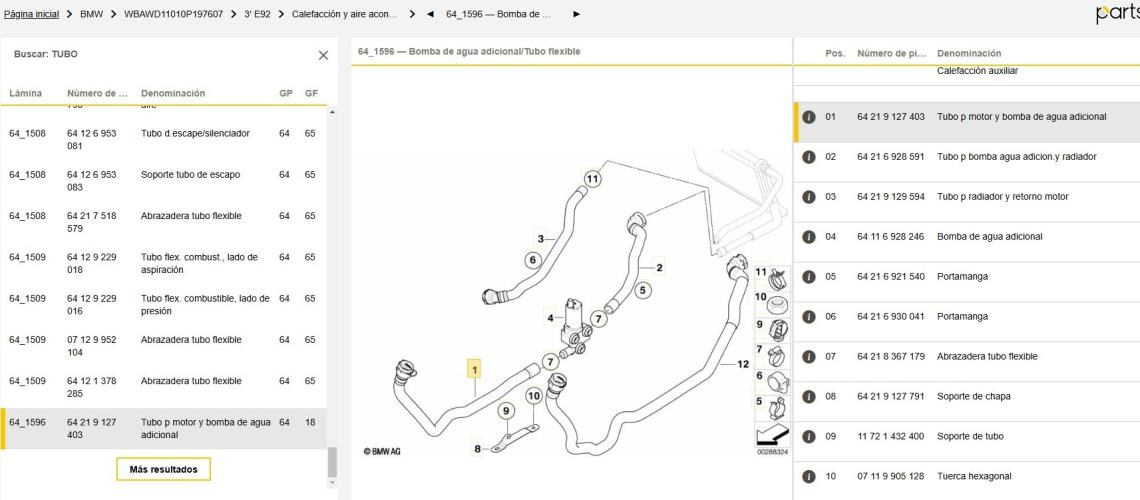This screenshot has width=1140, height=500.
Task: Select callout 6 on hose 3
Action: (532, 260)
